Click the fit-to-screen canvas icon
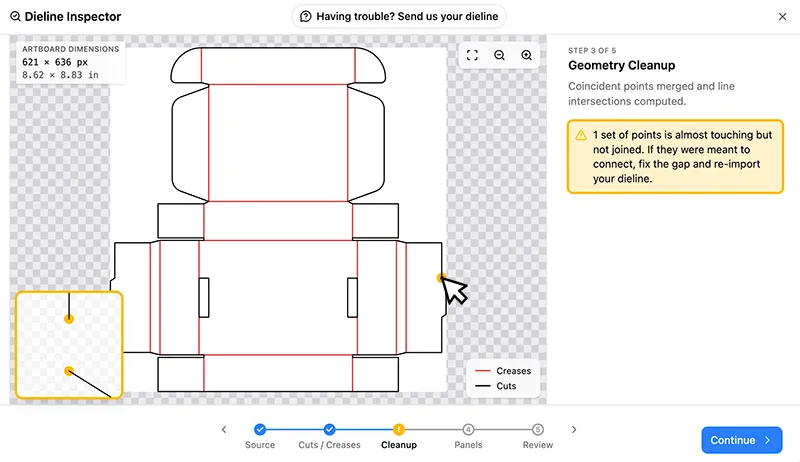This screenshot has width=800, height=462. click(472, 55)
